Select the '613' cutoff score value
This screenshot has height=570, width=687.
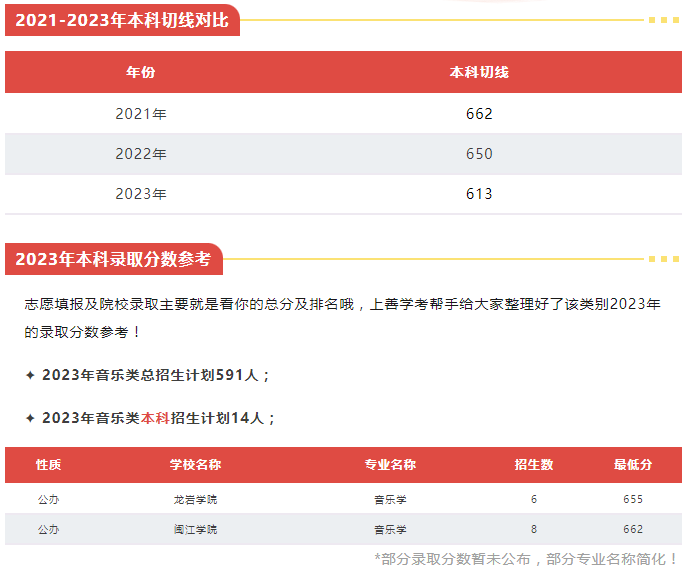pos(479,194)
